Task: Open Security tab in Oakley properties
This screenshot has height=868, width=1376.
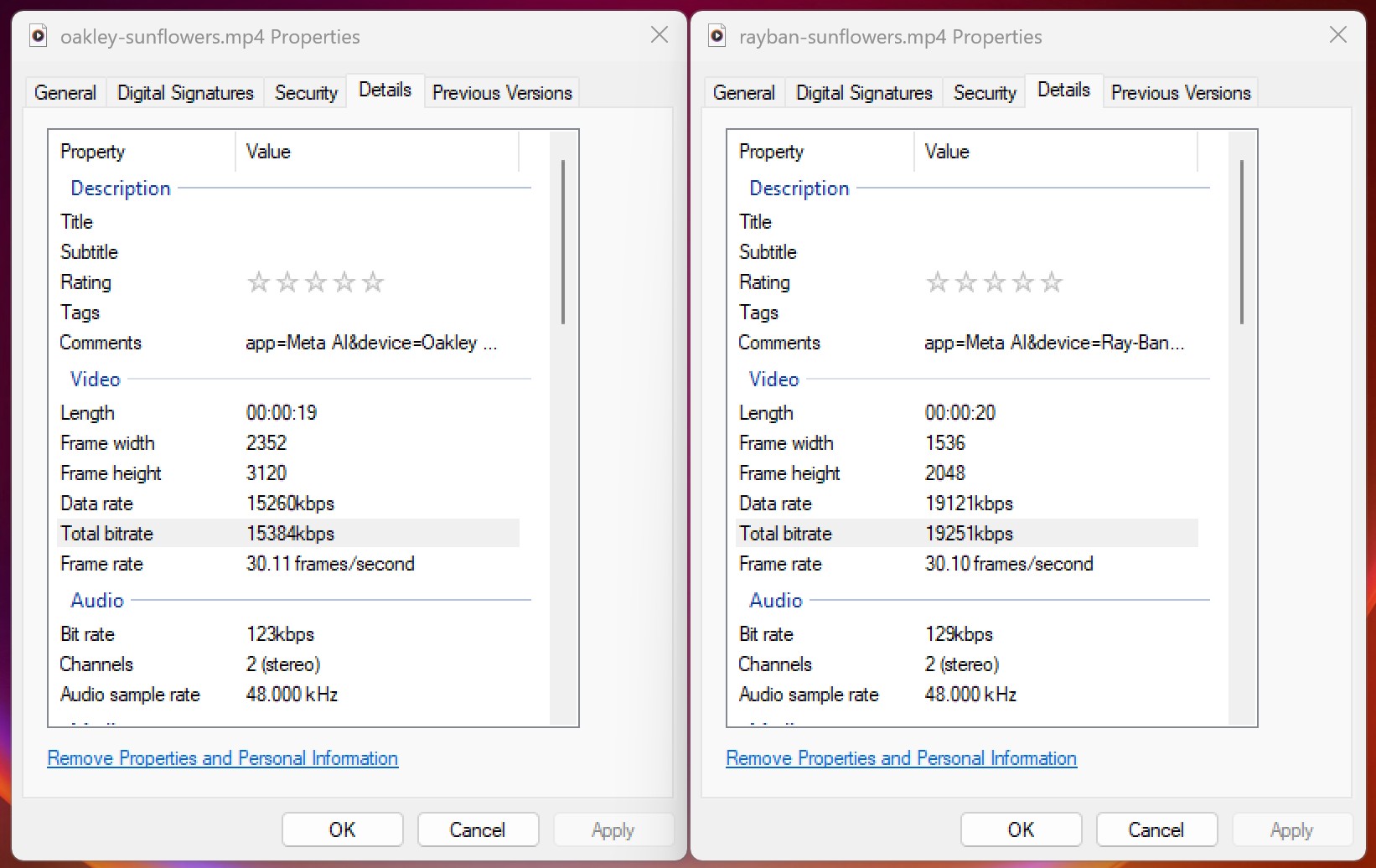Action: (306, 93)
